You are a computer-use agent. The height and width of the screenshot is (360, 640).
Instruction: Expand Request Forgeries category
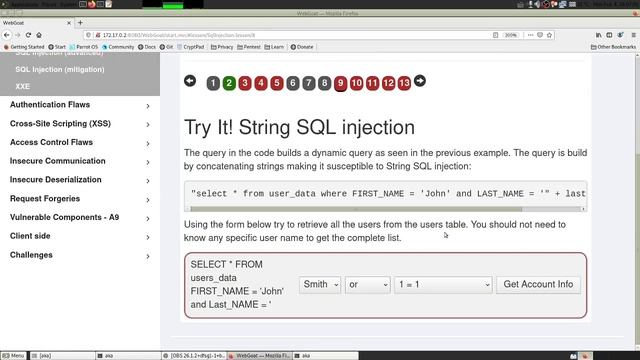80,199
